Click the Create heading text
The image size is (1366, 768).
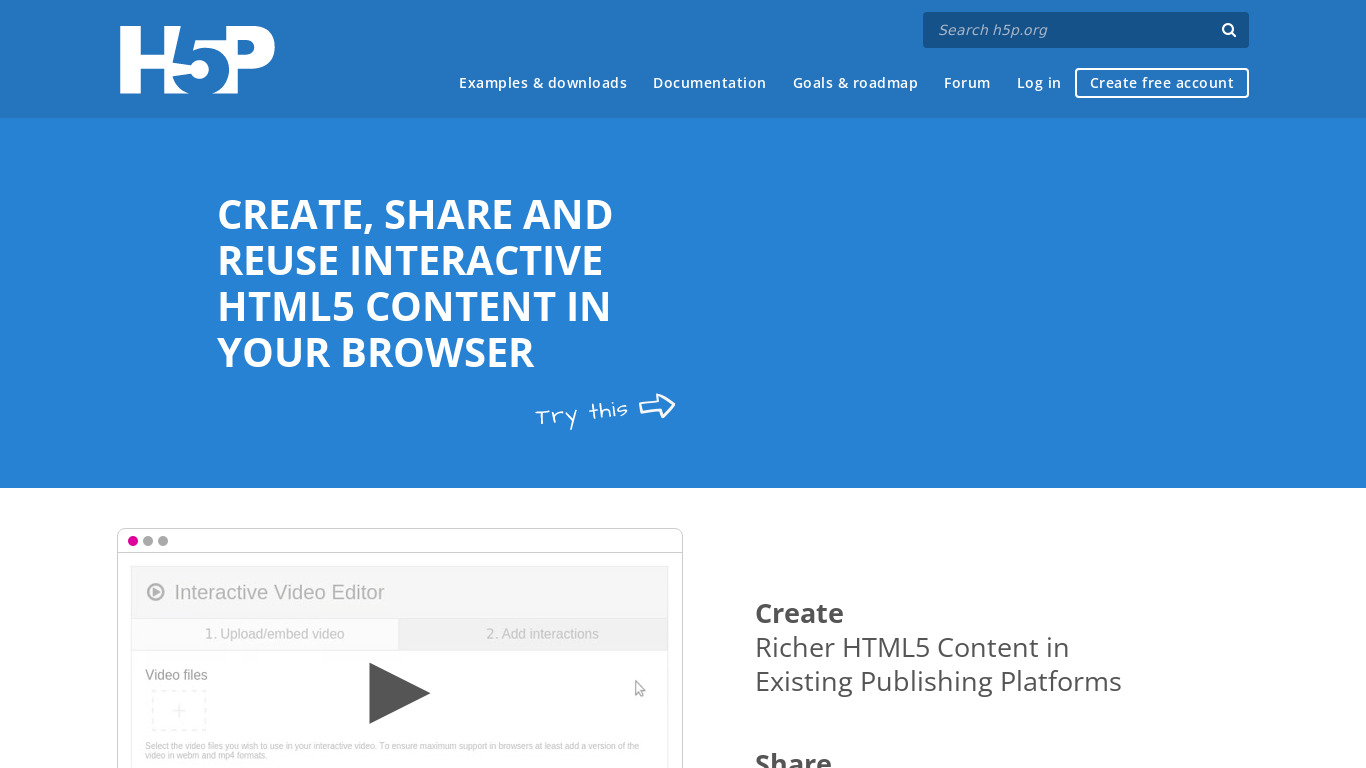coord(799,613)
